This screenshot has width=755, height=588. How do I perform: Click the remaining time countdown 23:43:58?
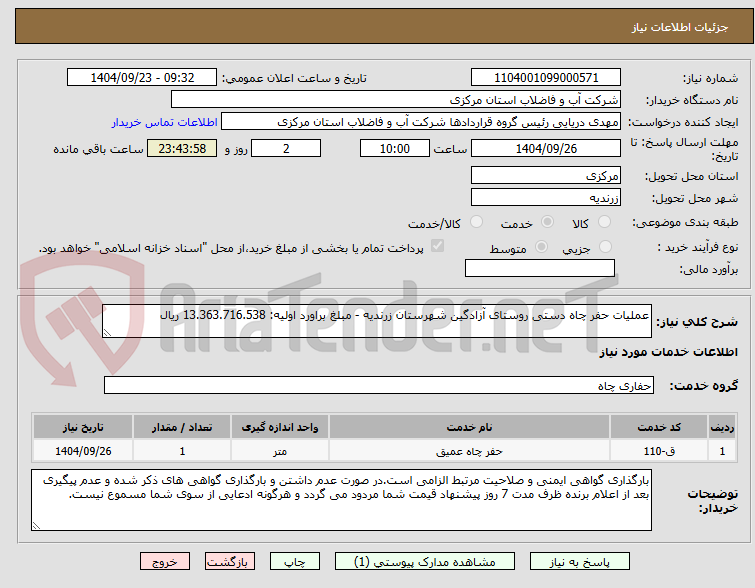[182, 148]
